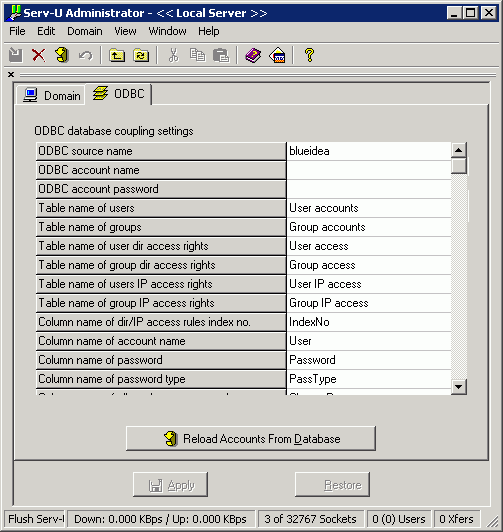
Task: Click 'Flush Serv-' status bar entry
Action: tap(35, 519)
